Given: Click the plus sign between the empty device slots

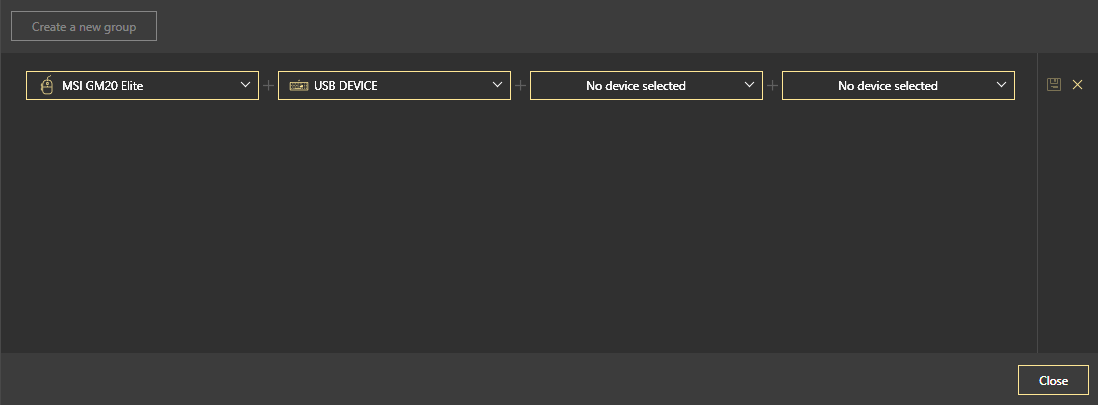Looking at the screenshot, I should click(x=772, y=86).
